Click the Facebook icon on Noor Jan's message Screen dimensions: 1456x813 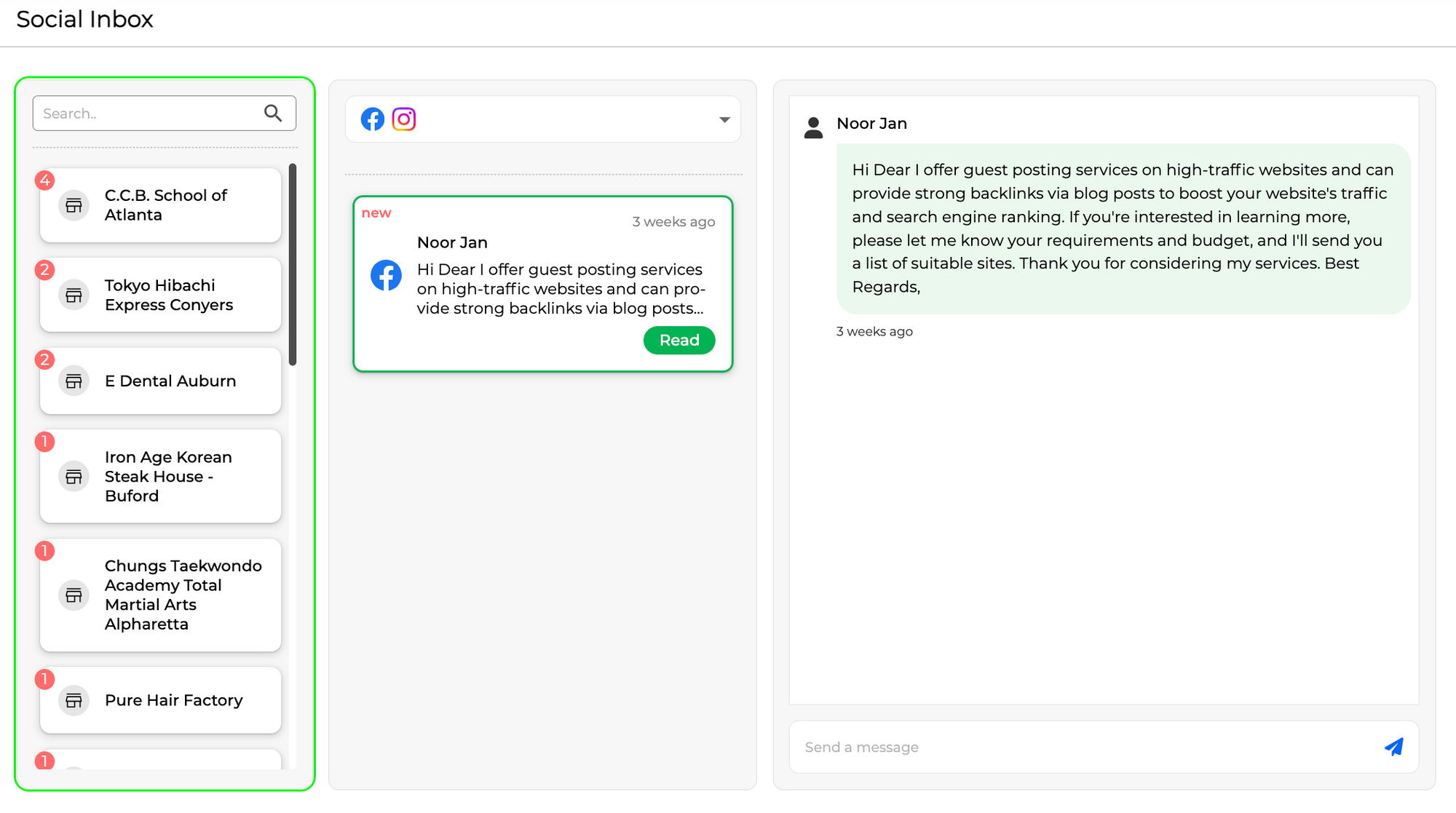[387, 276]
